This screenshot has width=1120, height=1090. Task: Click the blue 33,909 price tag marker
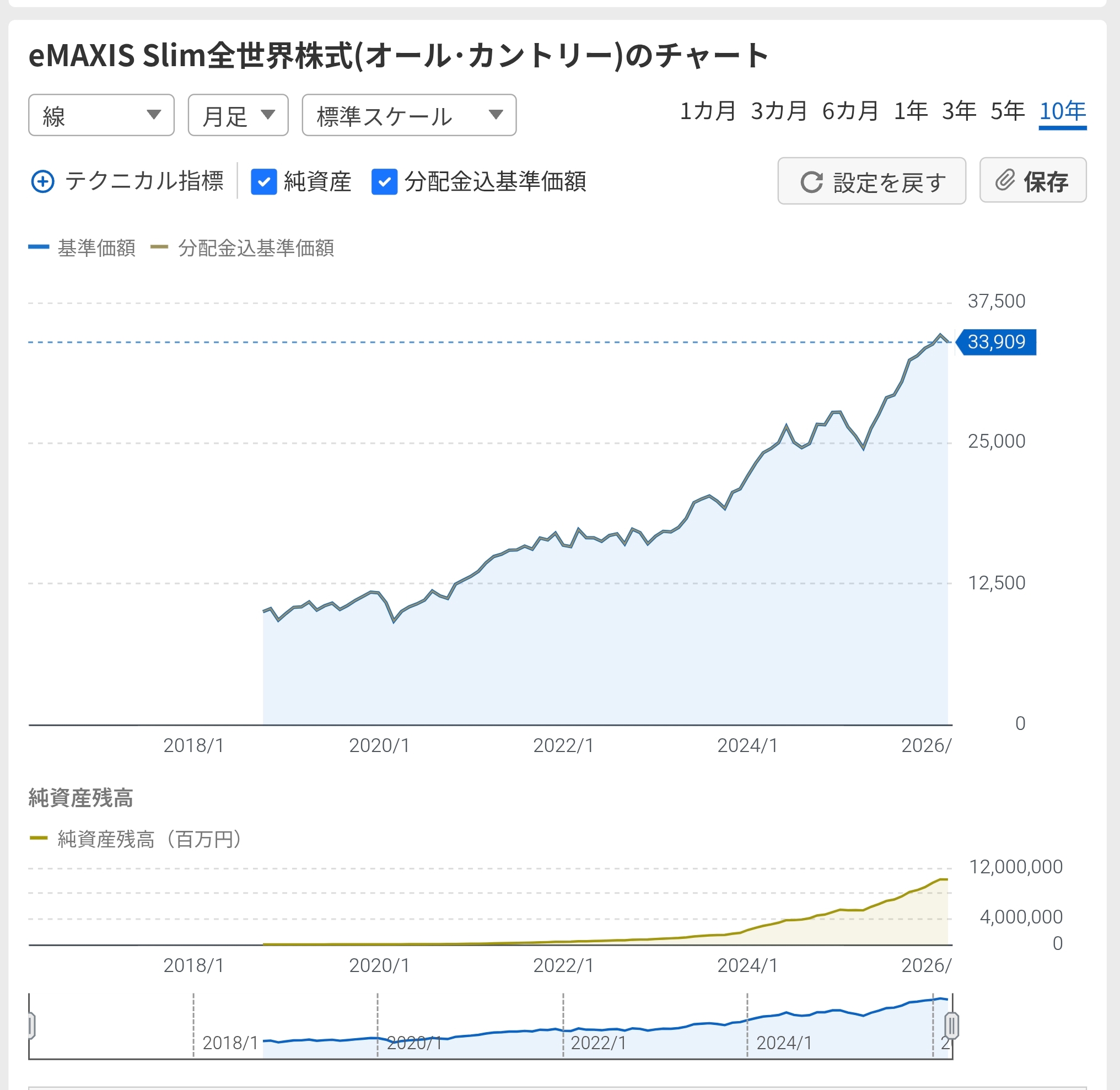996,342
